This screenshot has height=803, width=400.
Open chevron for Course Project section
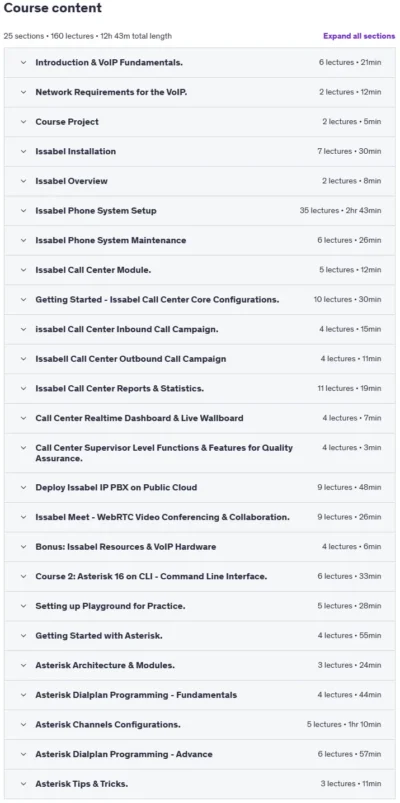click(23, 122)
